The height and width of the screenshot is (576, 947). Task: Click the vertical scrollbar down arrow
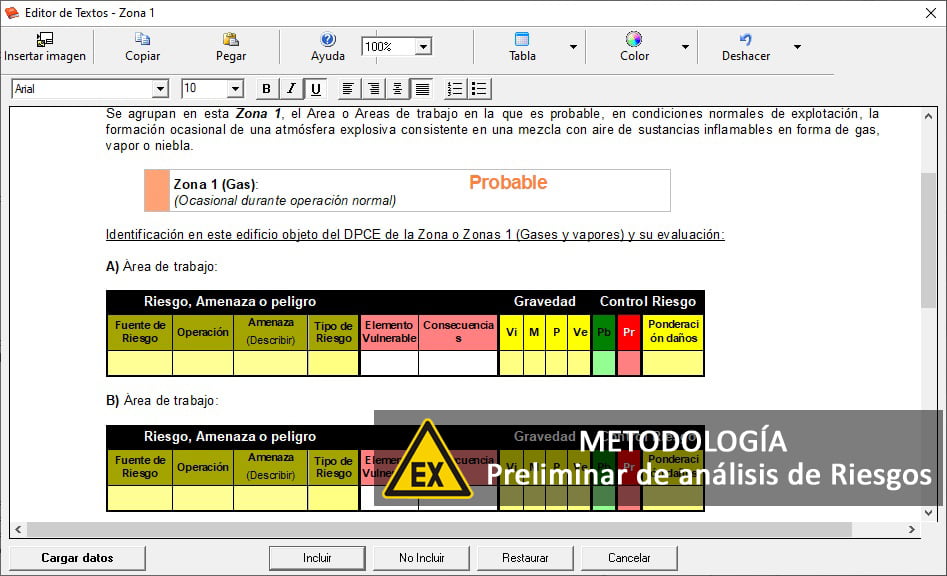(928, 513)
